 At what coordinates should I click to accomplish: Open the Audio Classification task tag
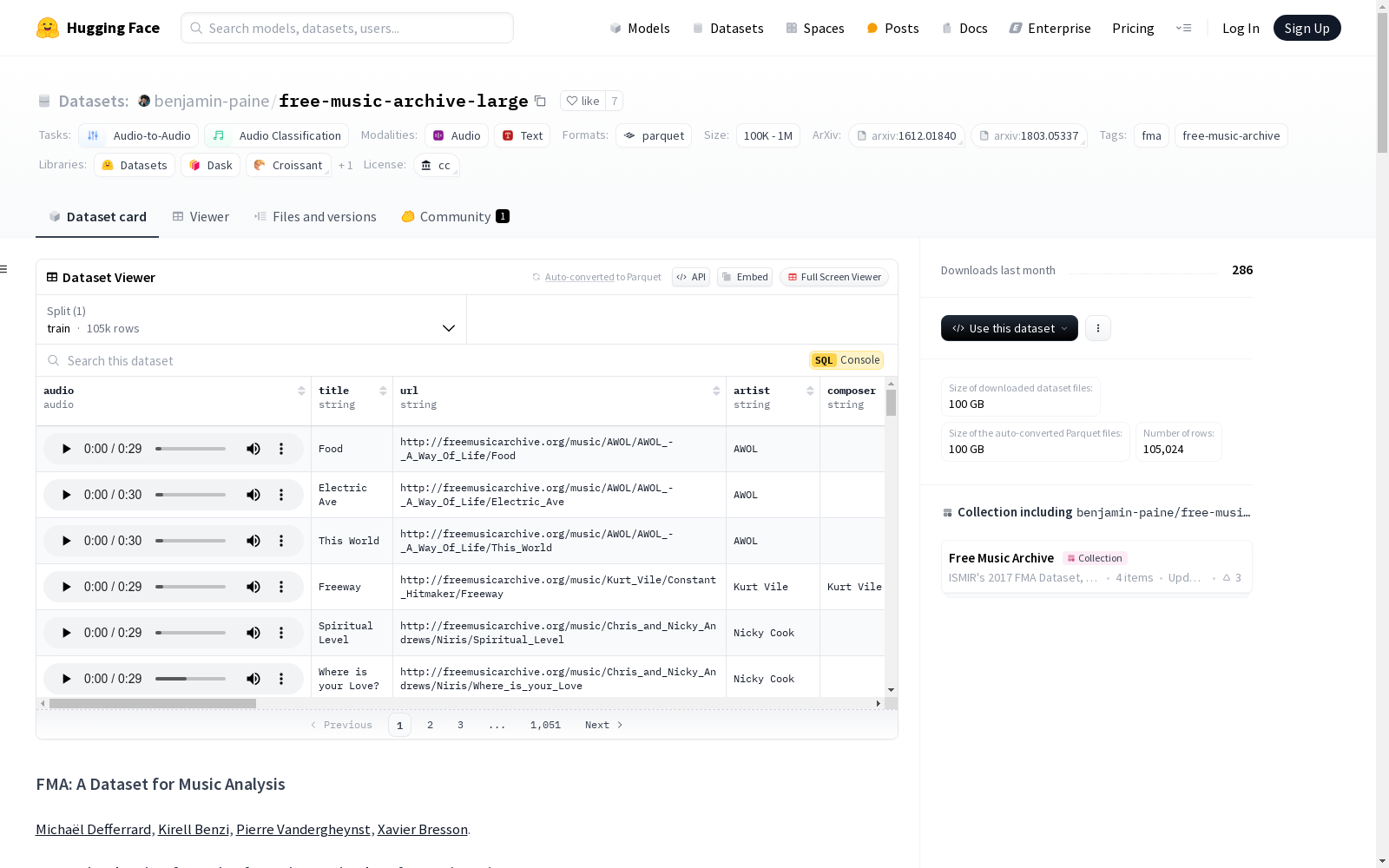[x=277, y=135]
